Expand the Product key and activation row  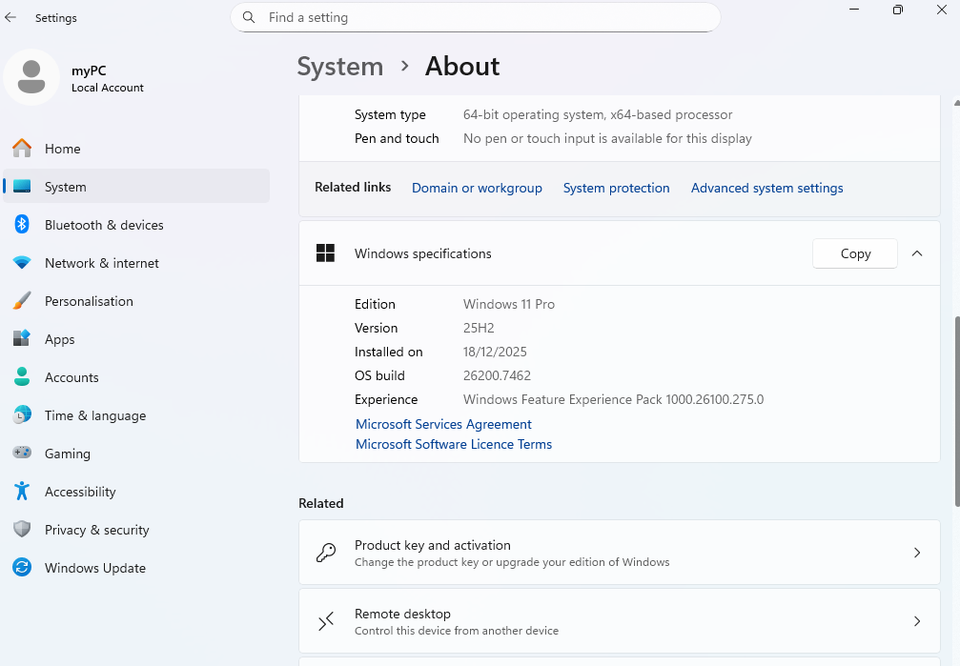pyautogui.click(x=917, y=552)
